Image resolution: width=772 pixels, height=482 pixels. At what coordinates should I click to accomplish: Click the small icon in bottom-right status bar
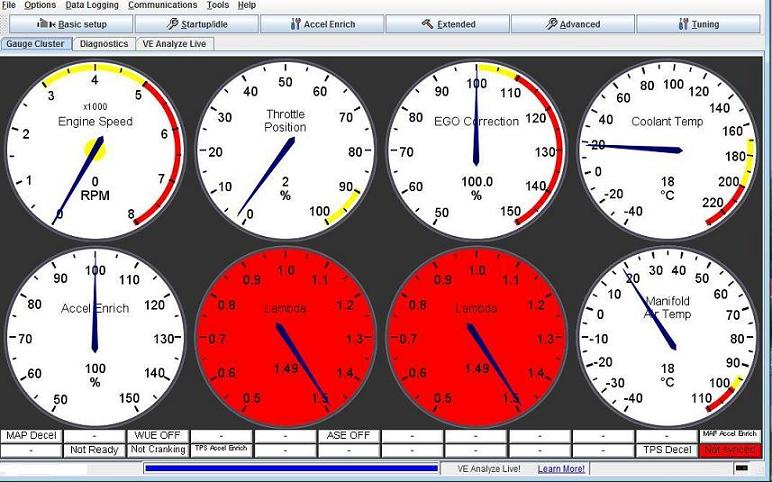click(742, 468)
